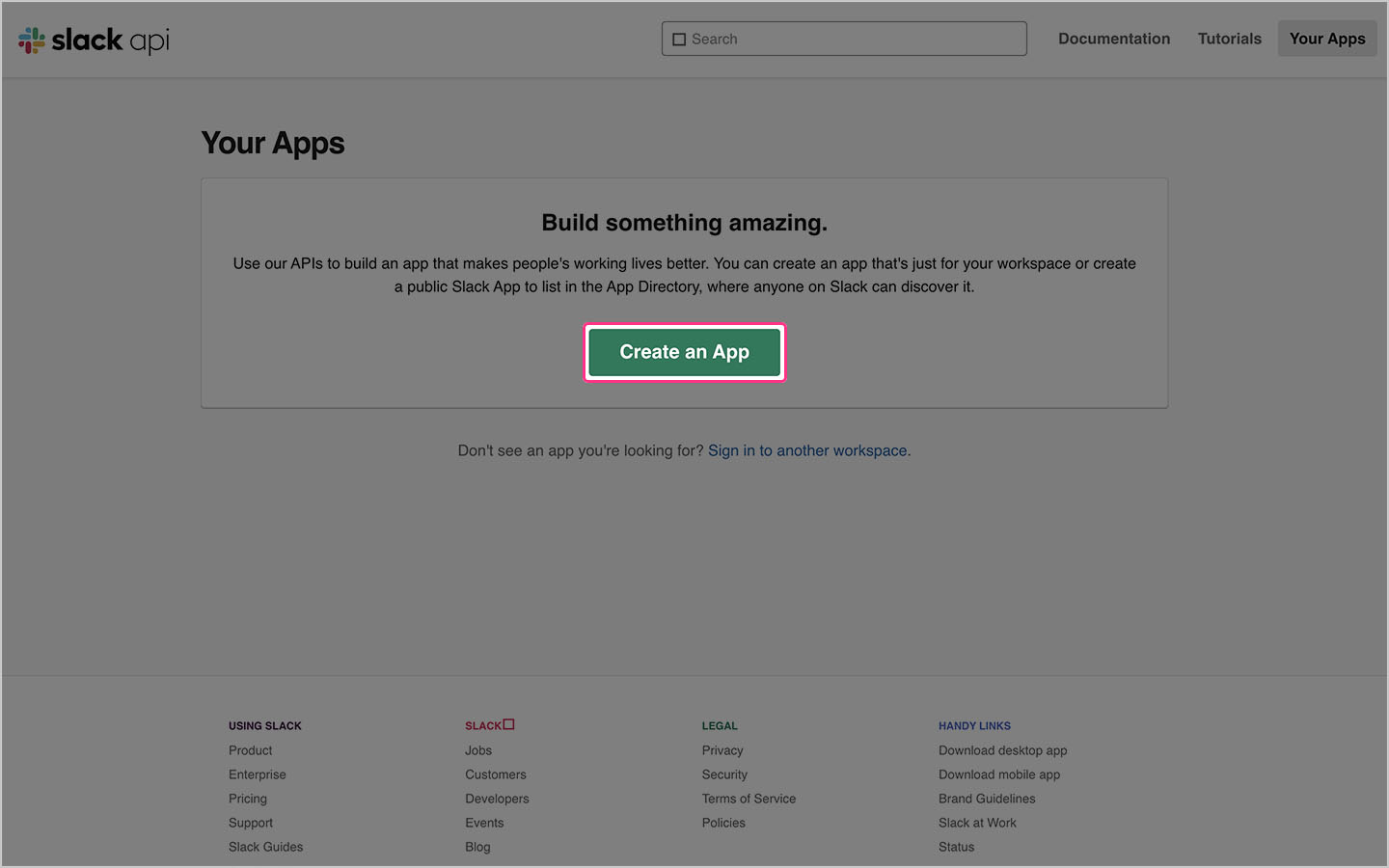Image resolution: width=1389 pixels, height=868 pixels.
Task: Click the search magnifier icon
Action: [x=680, y=39]
